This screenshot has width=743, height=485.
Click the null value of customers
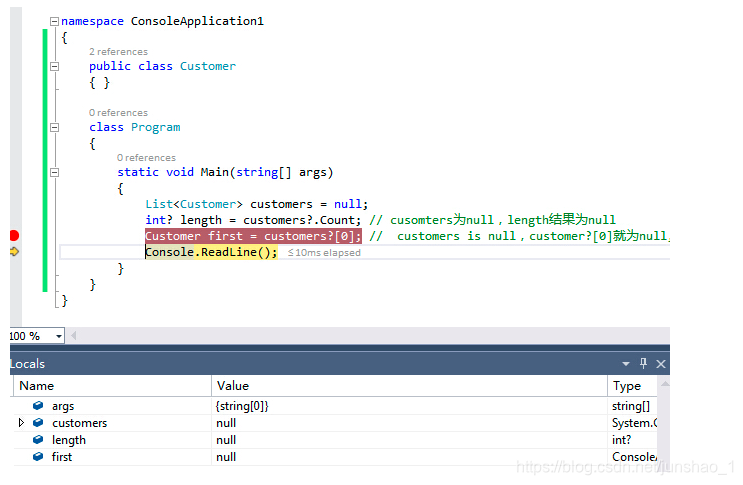coord(226,423)
